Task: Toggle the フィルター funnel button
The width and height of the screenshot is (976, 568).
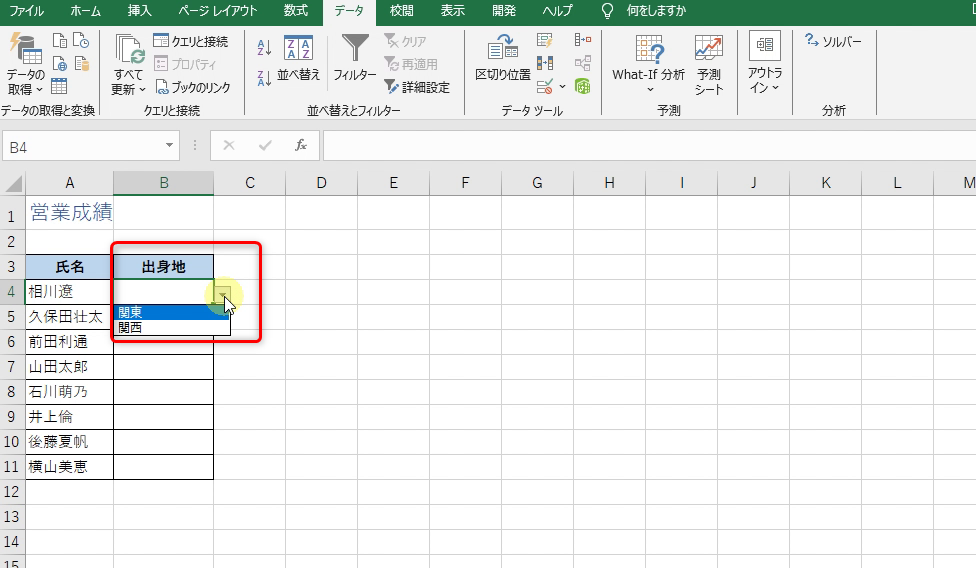Action: point(355,58)
